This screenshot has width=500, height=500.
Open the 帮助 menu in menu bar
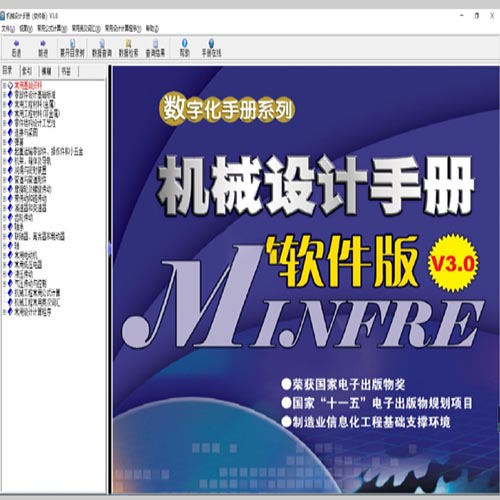[152, 29]
